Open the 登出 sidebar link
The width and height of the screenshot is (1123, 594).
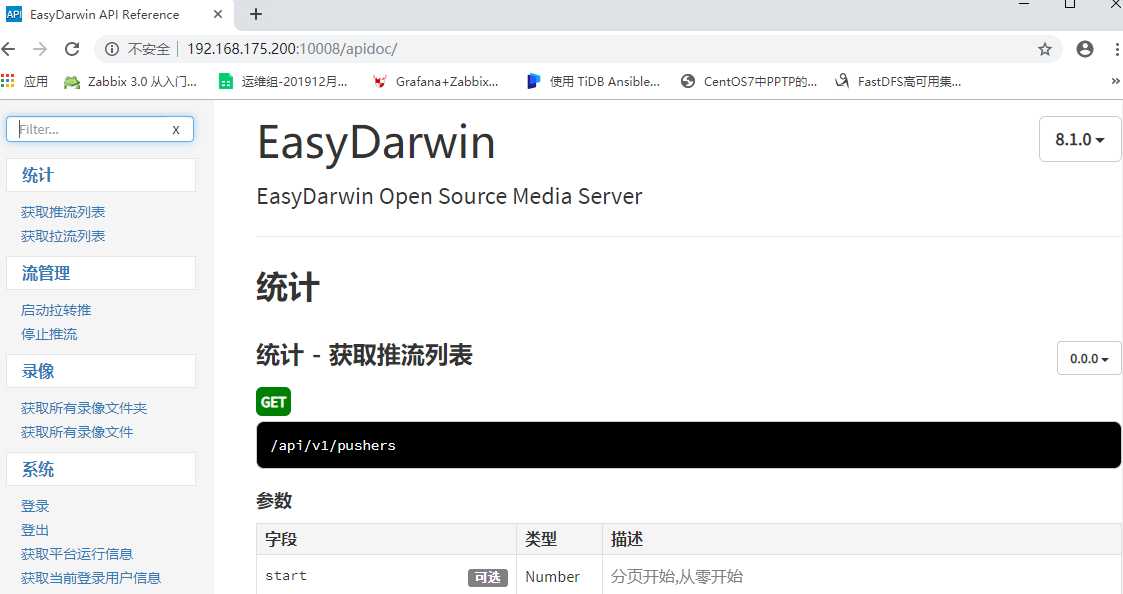pyautogui.click(x=35, y=530)
